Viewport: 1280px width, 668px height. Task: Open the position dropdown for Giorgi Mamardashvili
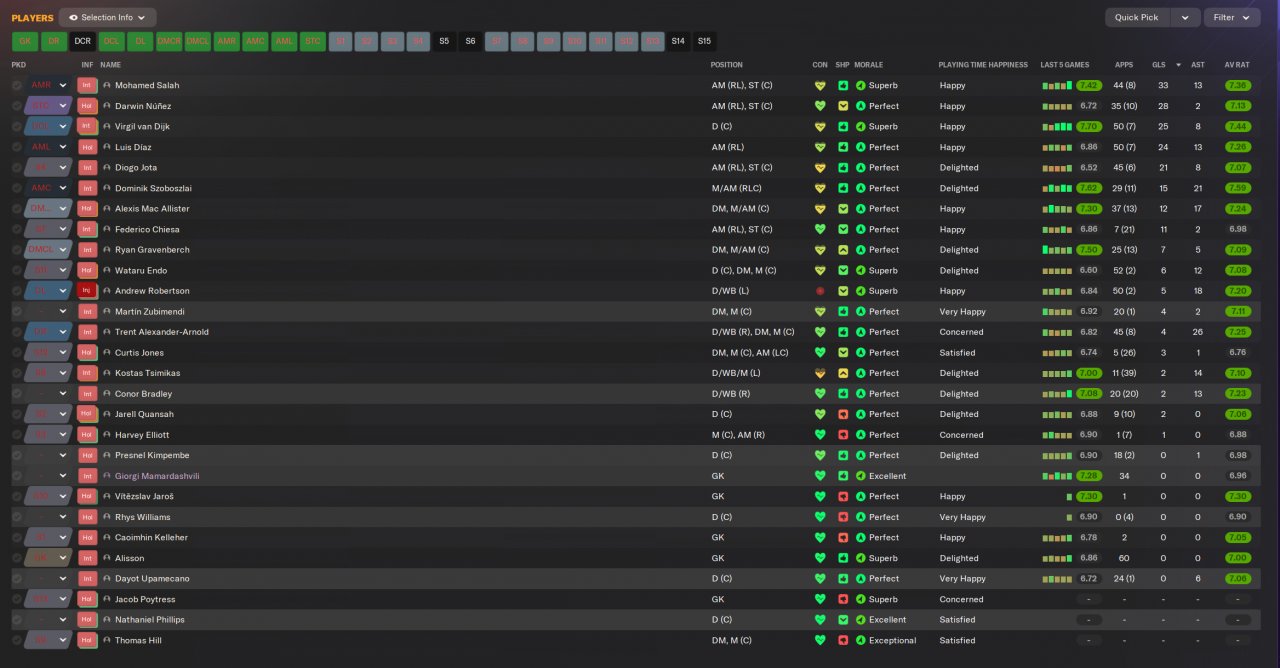[49, 476]
